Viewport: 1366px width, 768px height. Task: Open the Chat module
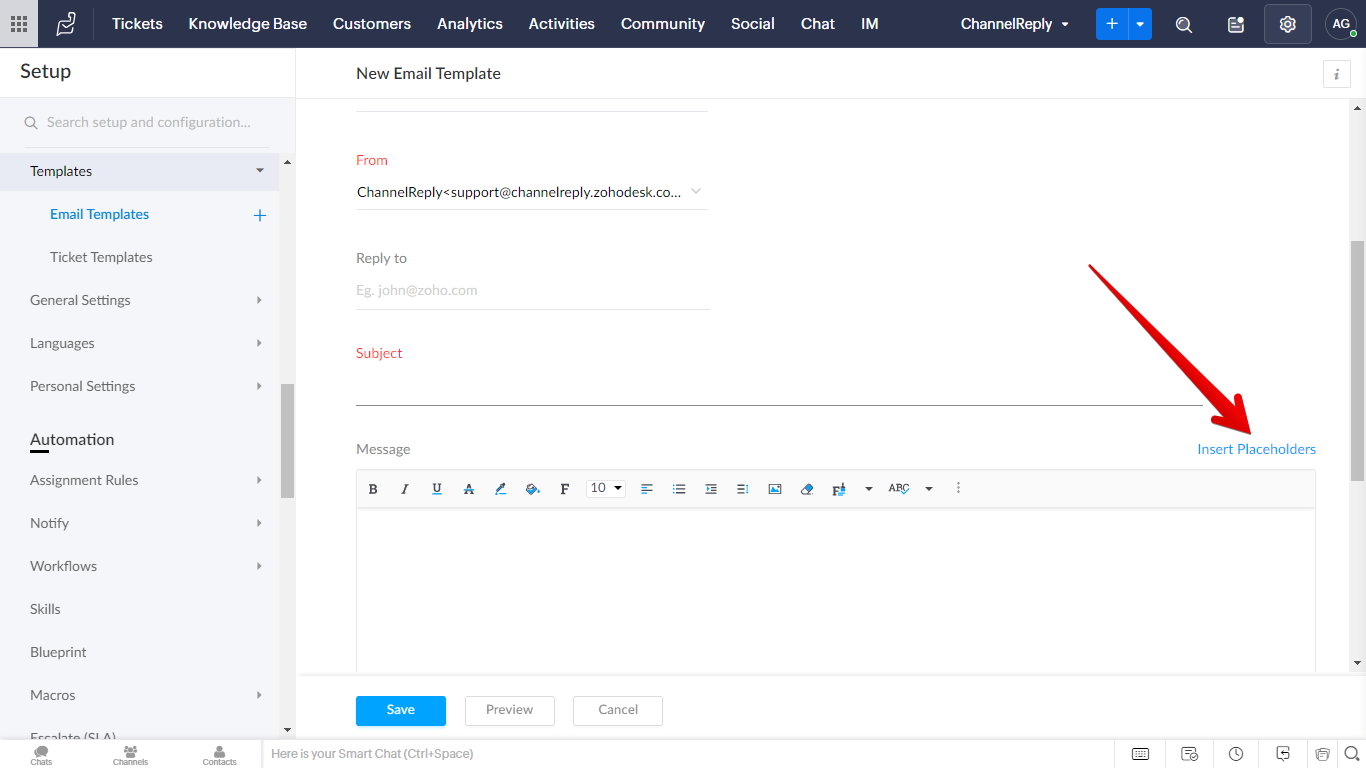click(818, 24)
